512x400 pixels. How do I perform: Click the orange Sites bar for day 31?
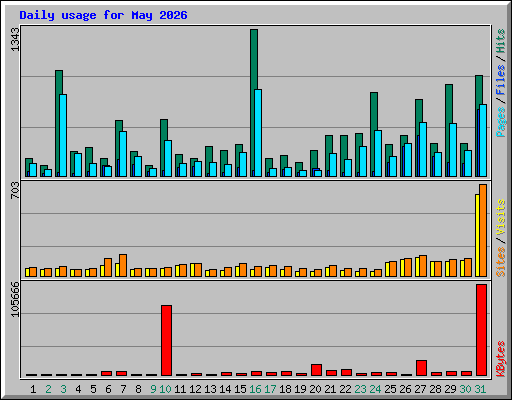[483, 230]
